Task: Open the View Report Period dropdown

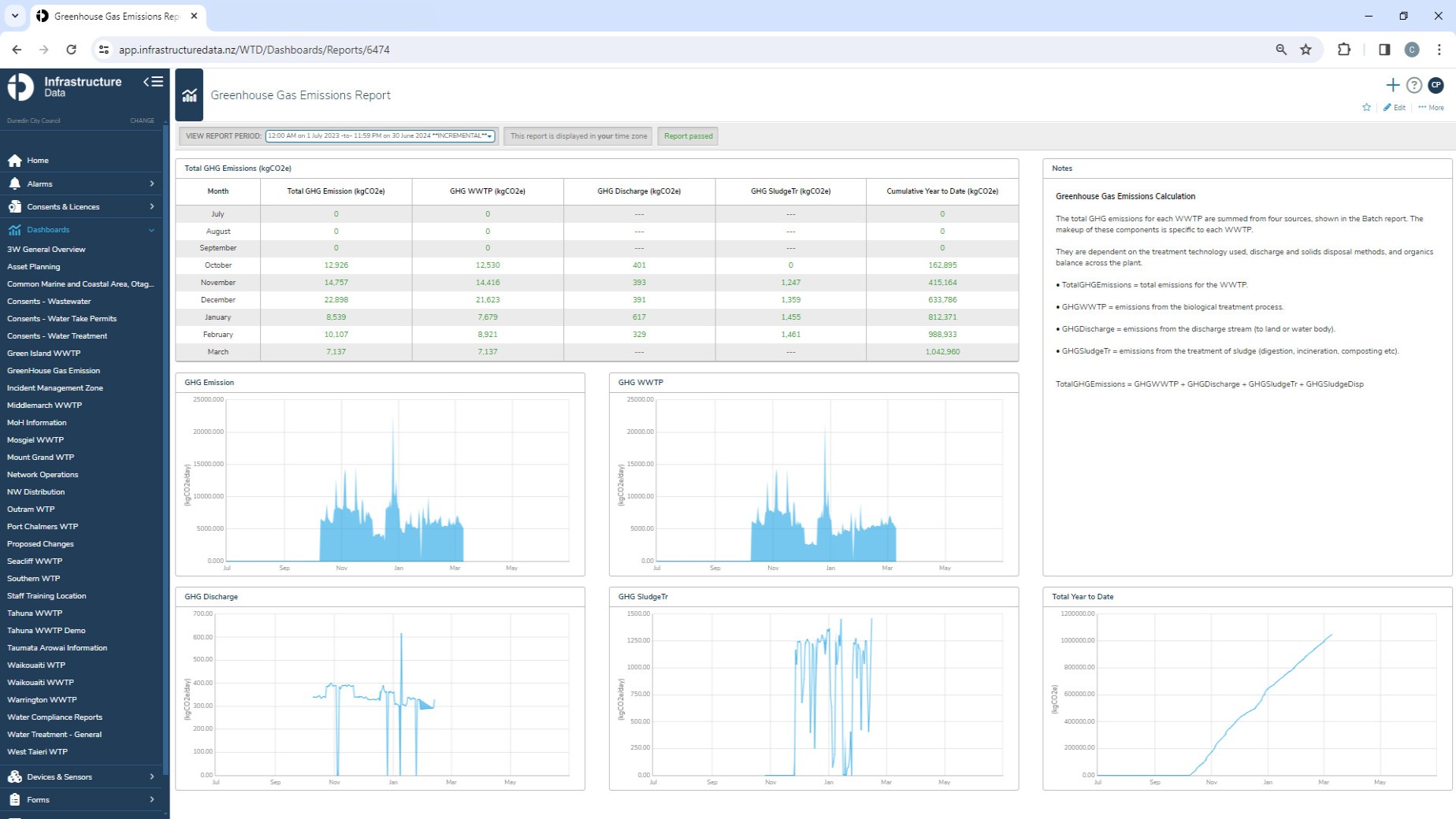Action: 381,136
